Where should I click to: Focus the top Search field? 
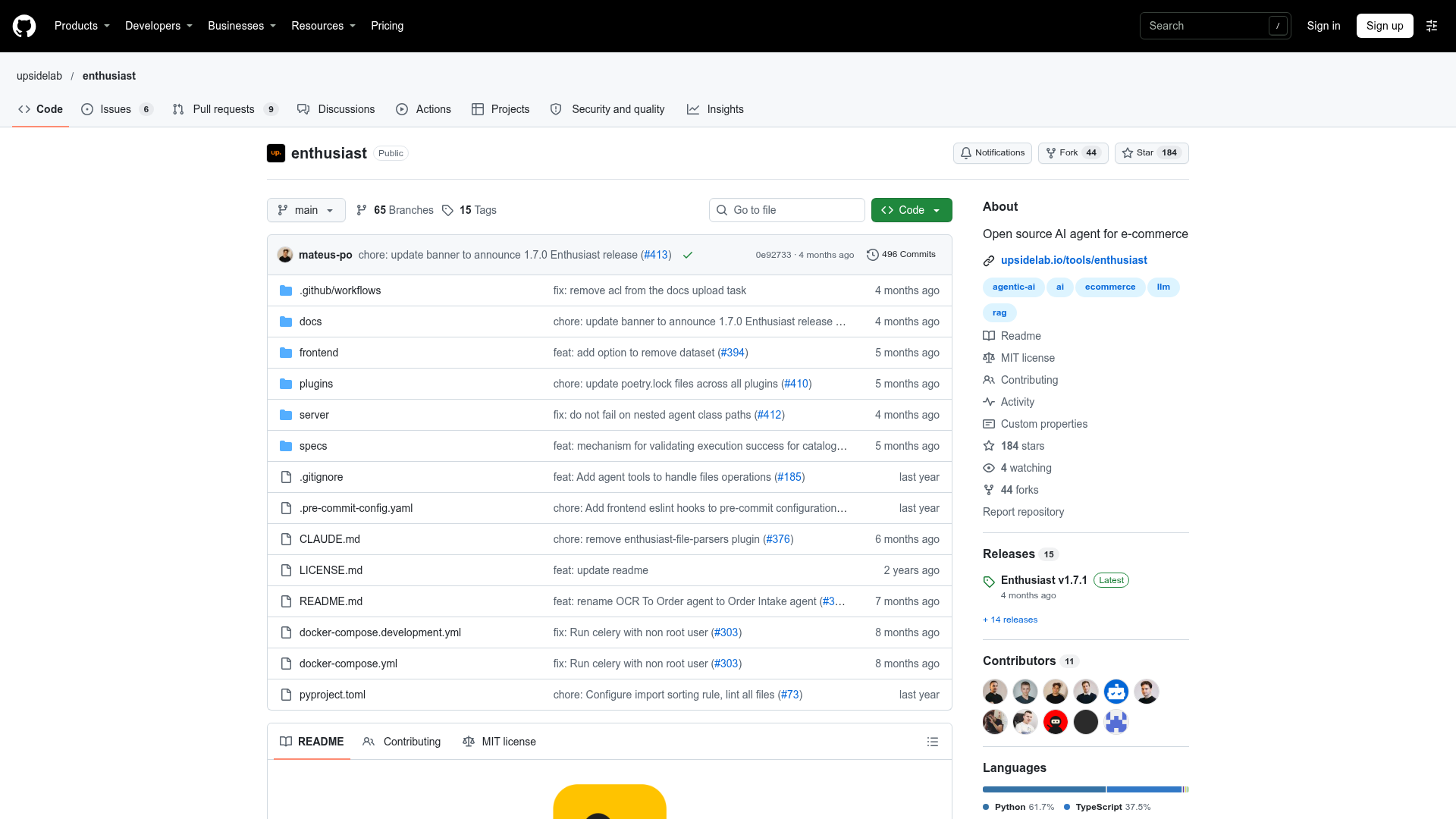point(1215,26)
